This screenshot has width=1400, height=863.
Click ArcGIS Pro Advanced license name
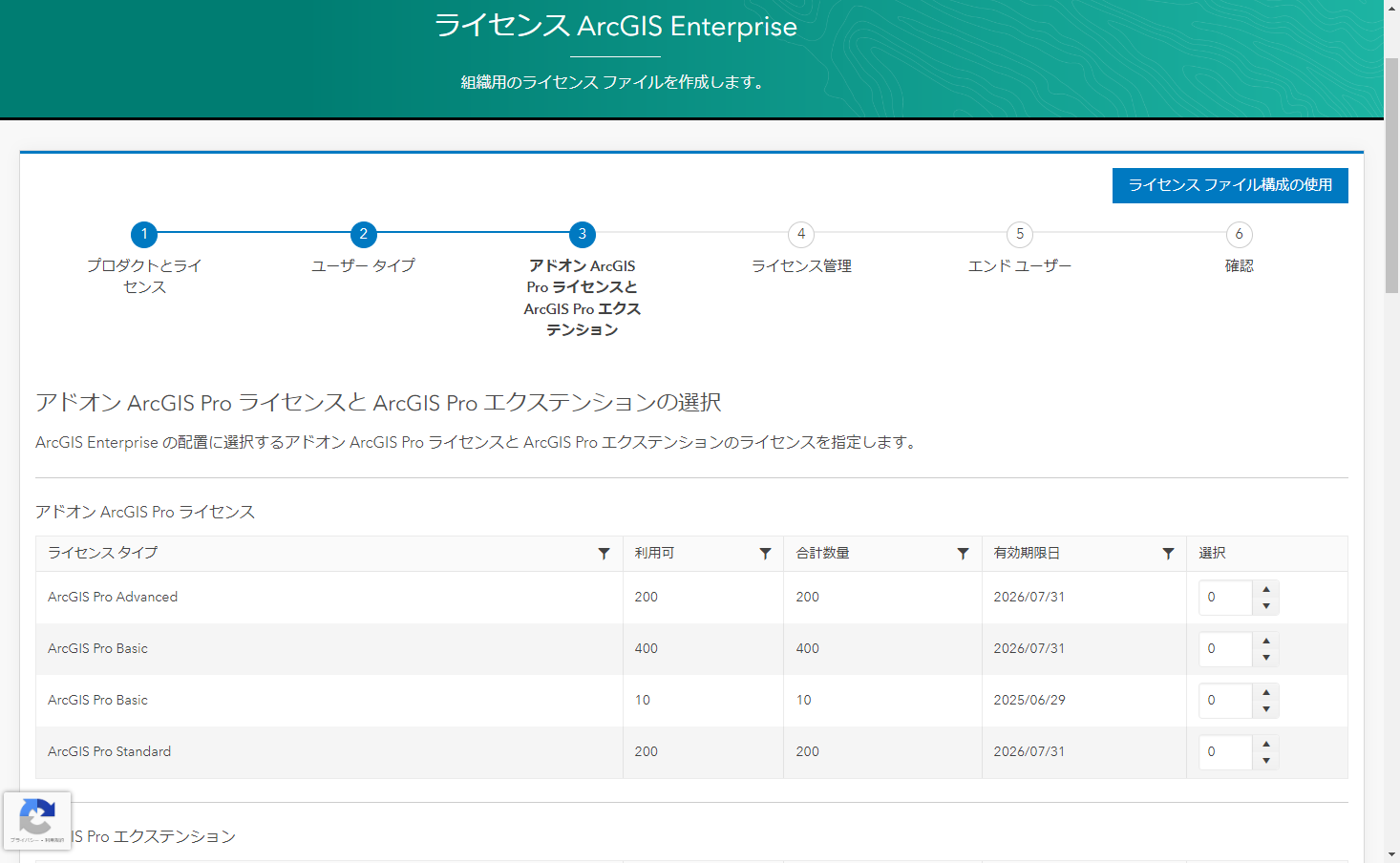tap(113, 597)
